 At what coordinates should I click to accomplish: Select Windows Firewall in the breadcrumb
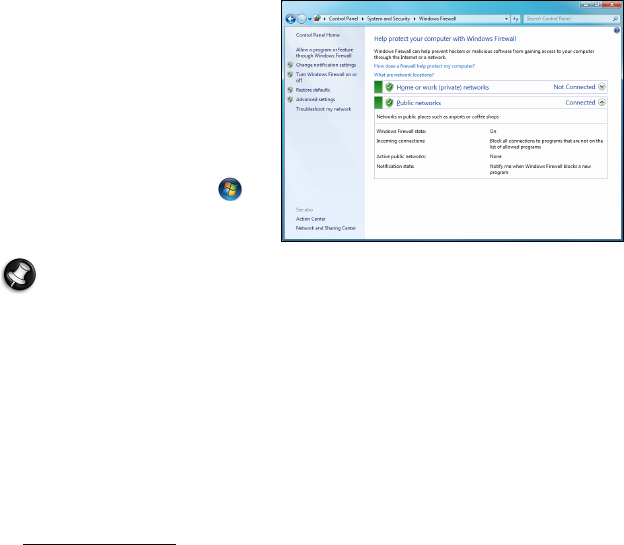tap(437, 19)
